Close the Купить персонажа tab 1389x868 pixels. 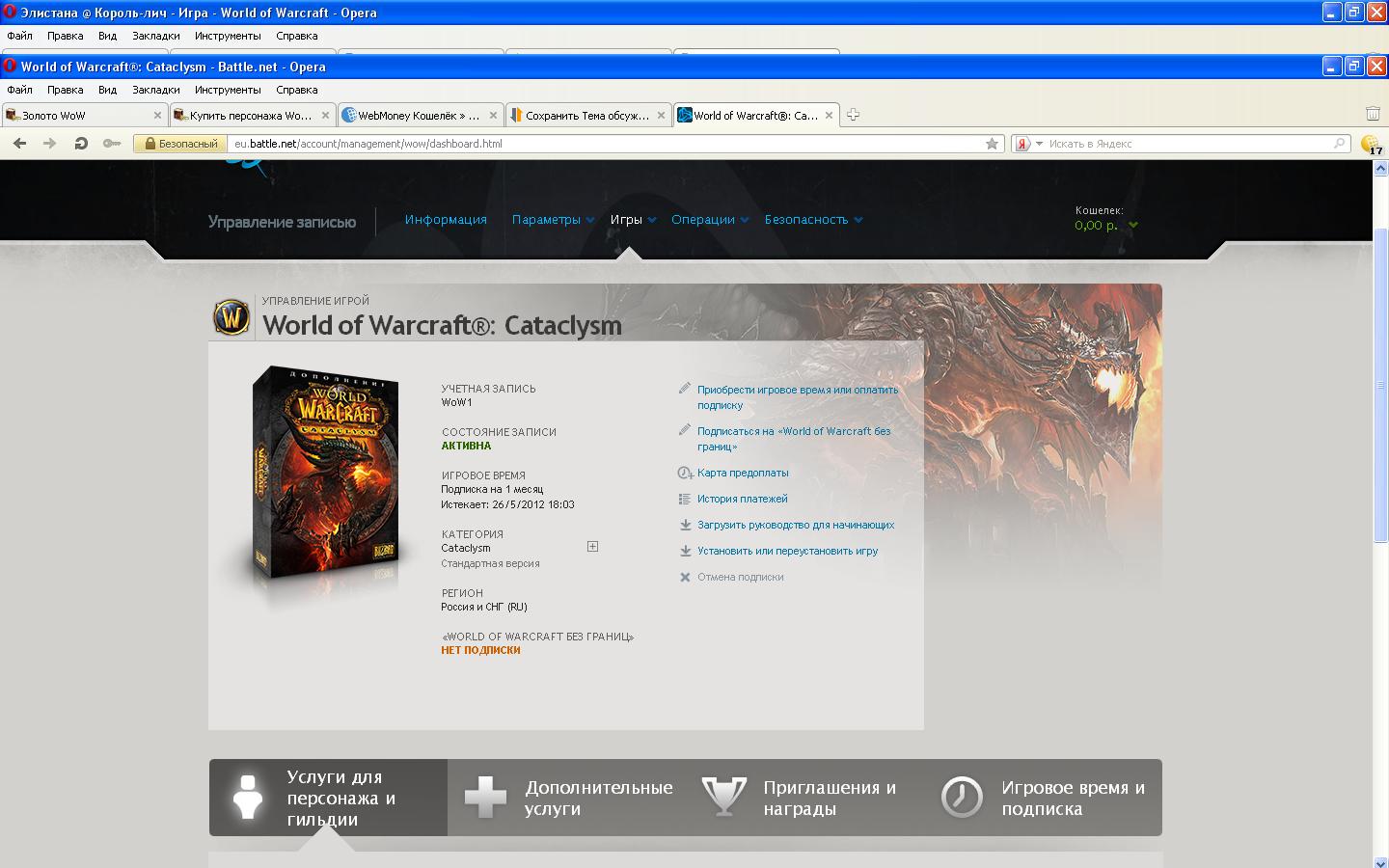(325, 116)
